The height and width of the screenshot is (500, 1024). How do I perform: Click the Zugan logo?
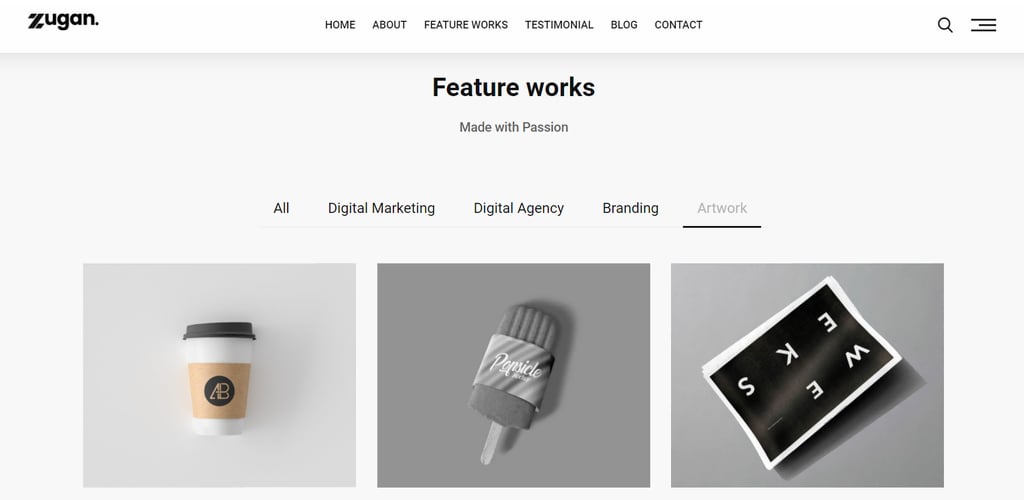(63, 22)
